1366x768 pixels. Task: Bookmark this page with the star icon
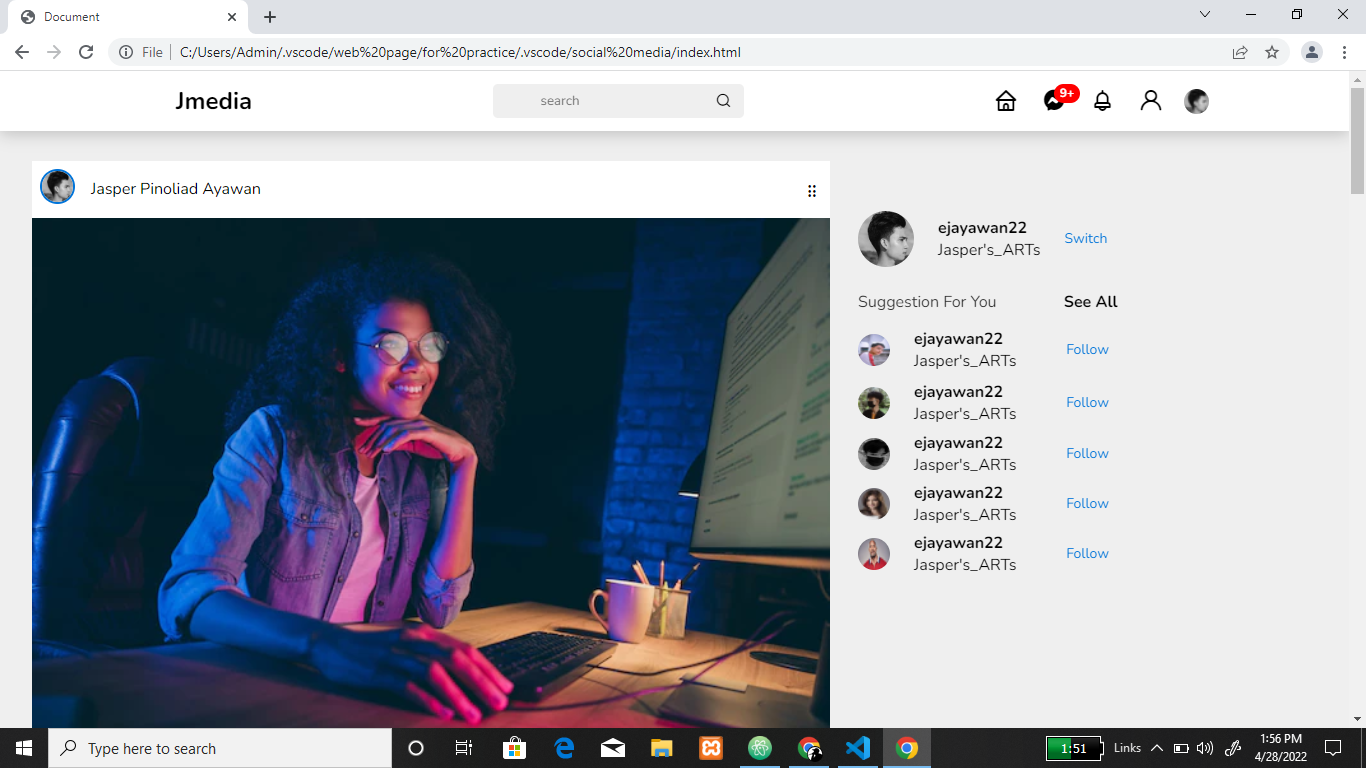[1272, 52]
